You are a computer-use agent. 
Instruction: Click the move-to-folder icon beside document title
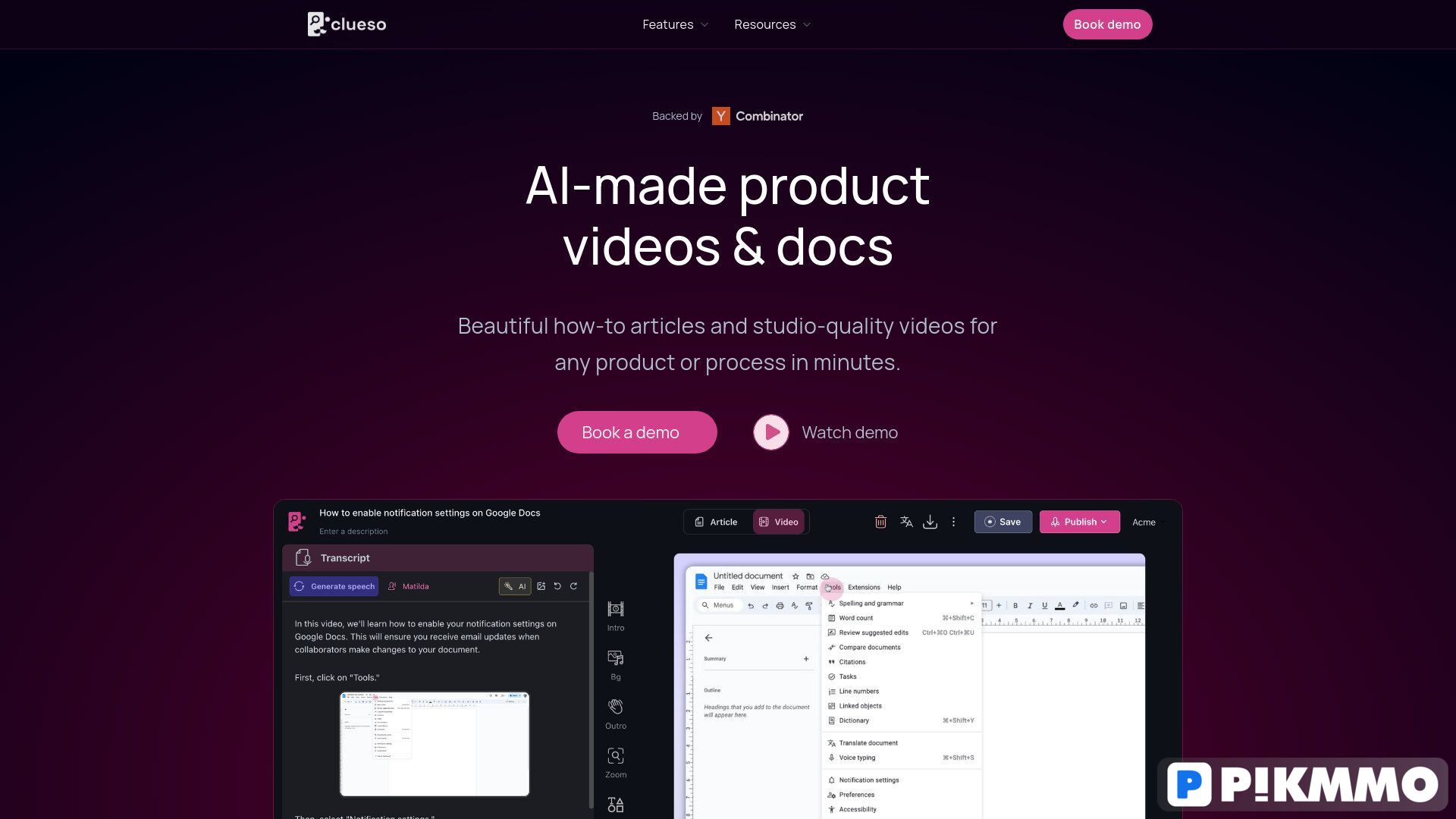click(810, 576)
